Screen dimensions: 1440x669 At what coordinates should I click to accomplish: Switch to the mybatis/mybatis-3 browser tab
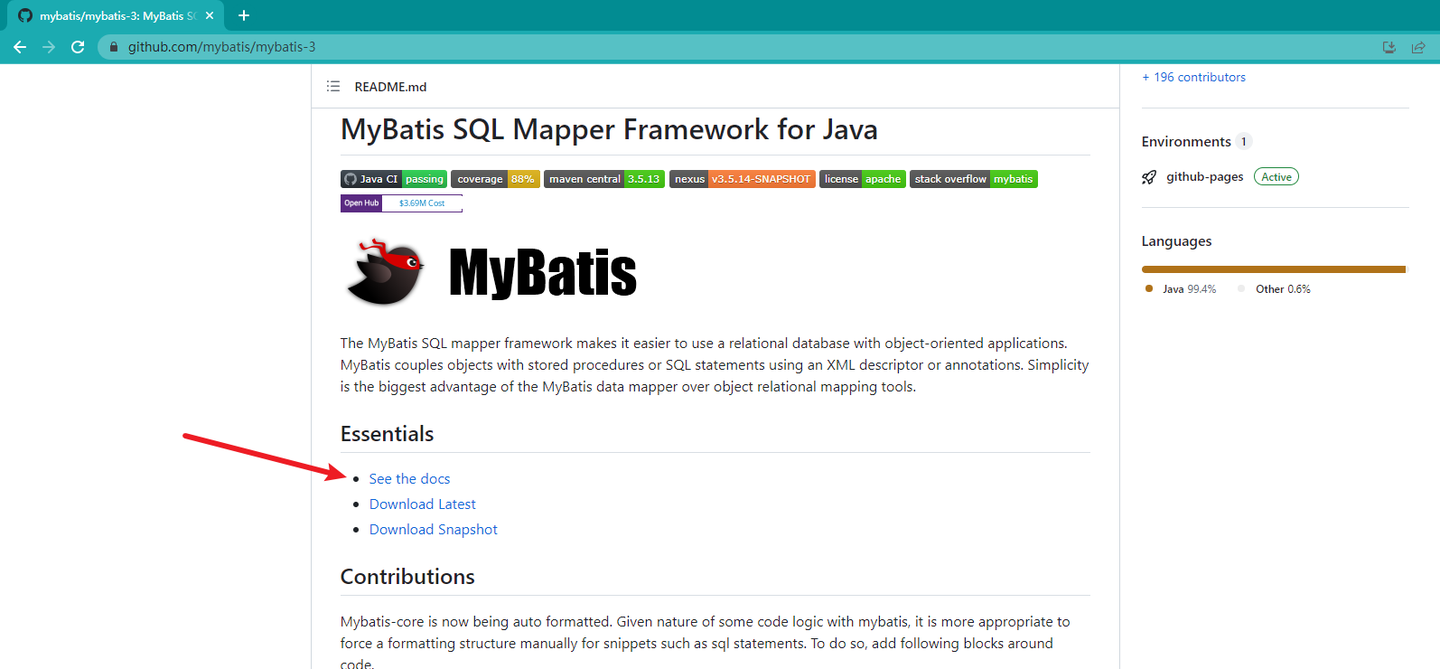pyautogui.click(x=110, y=16)
